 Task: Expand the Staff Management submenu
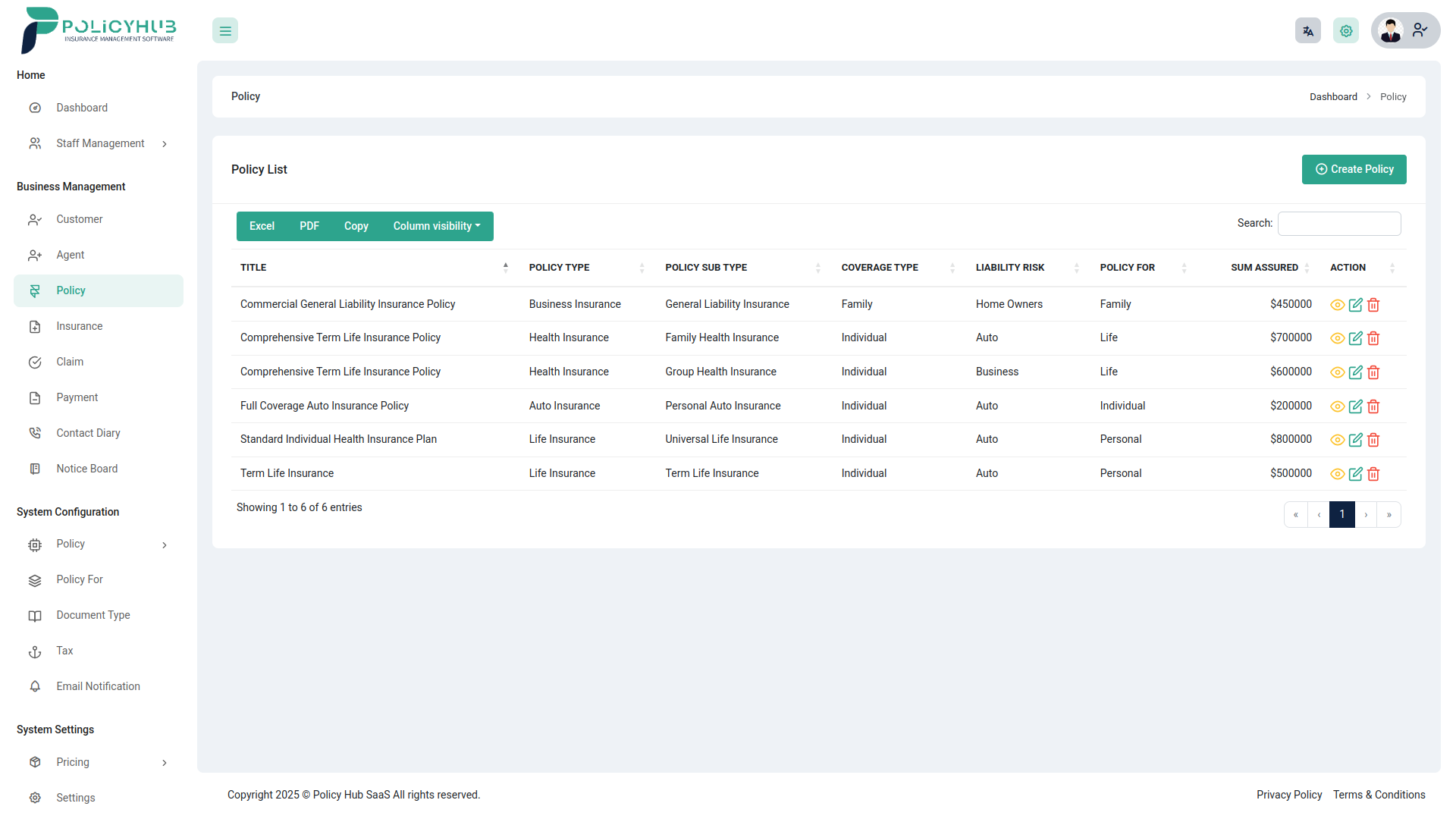coord(100,143)
